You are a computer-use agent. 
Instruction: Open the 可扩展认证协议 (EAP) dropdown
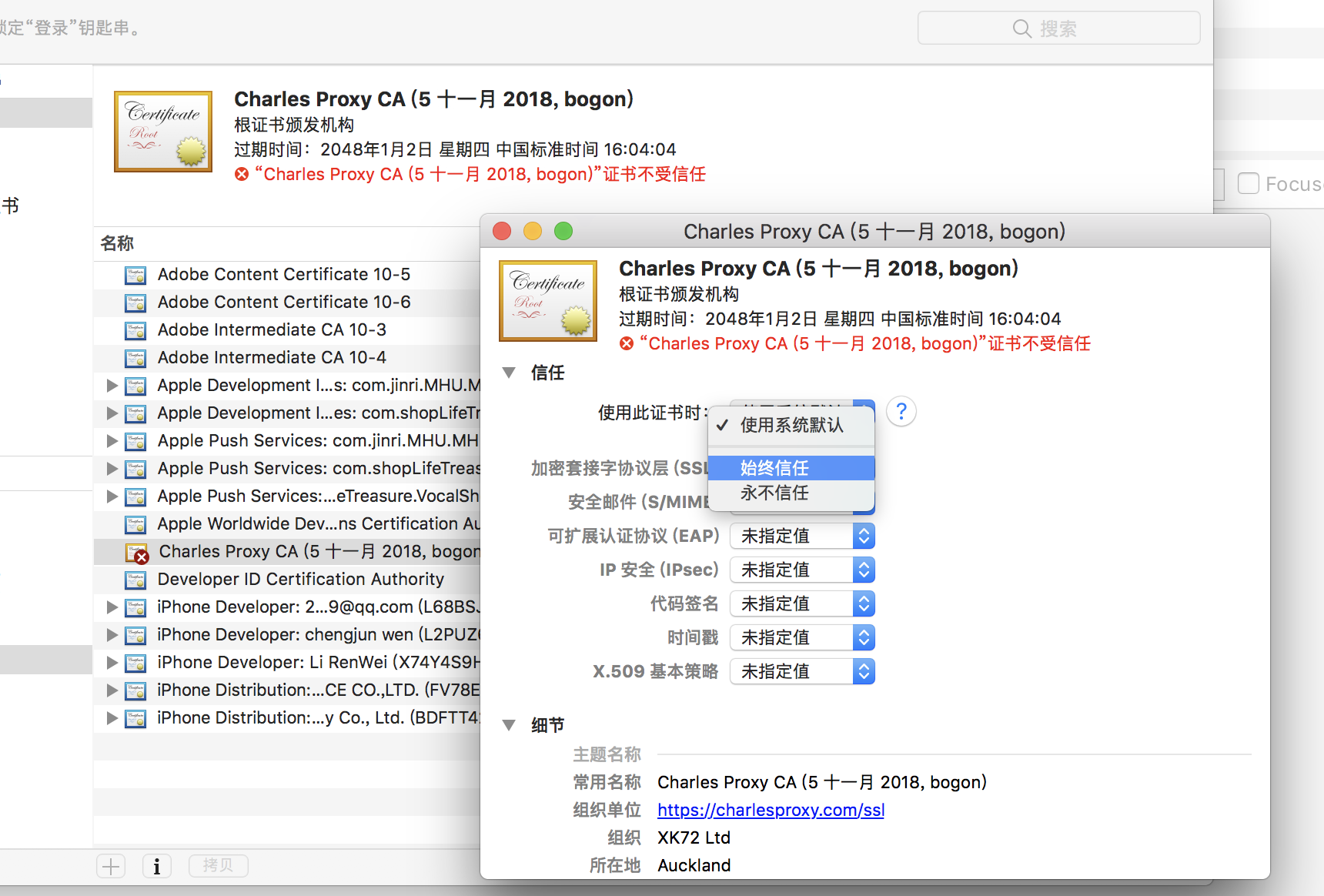802,536
